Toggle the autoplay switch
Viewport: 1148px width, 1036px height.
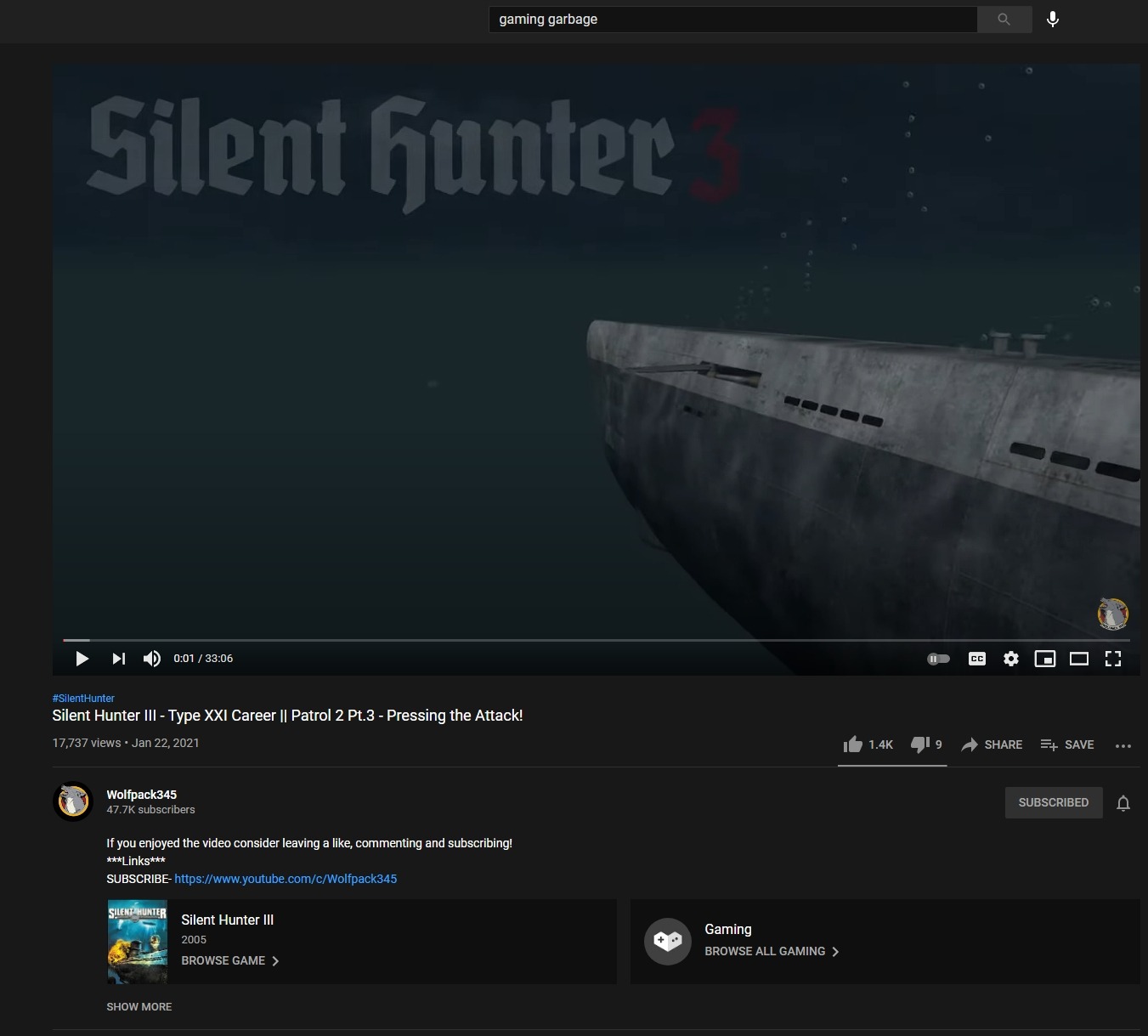click(x=938, y=659)
